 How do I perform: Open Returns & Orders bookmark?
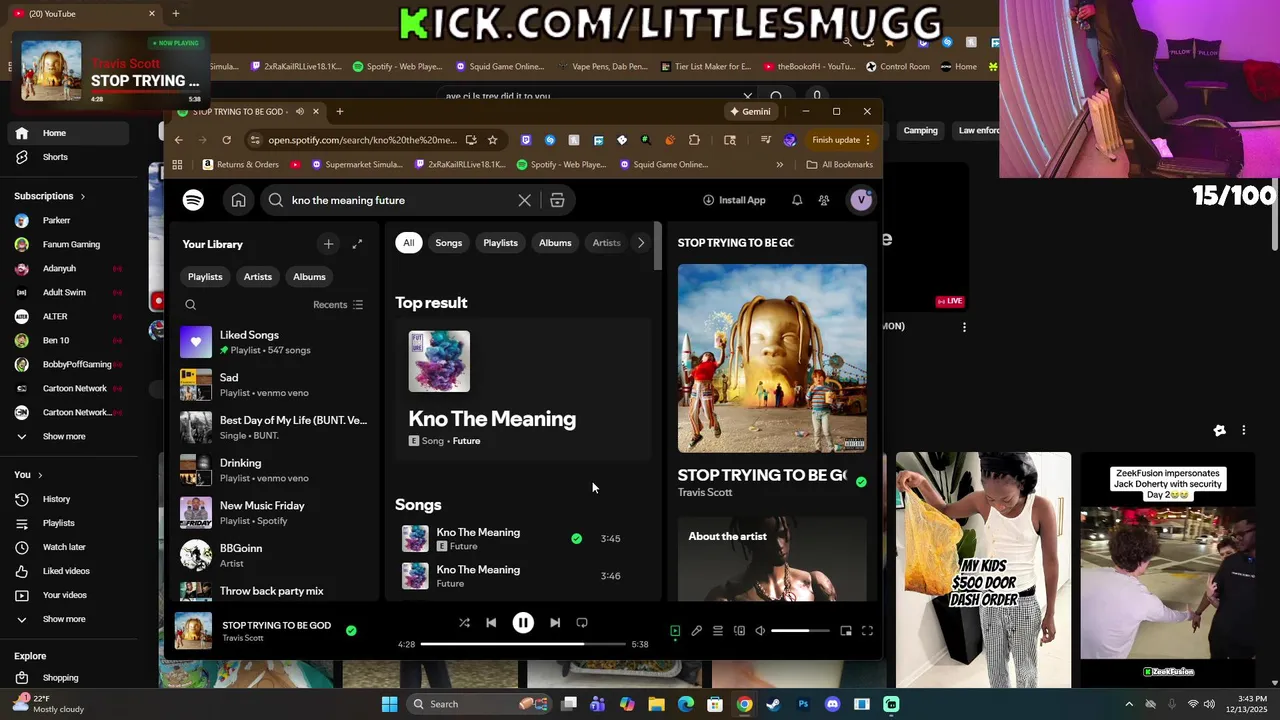[x=240, y=165]
